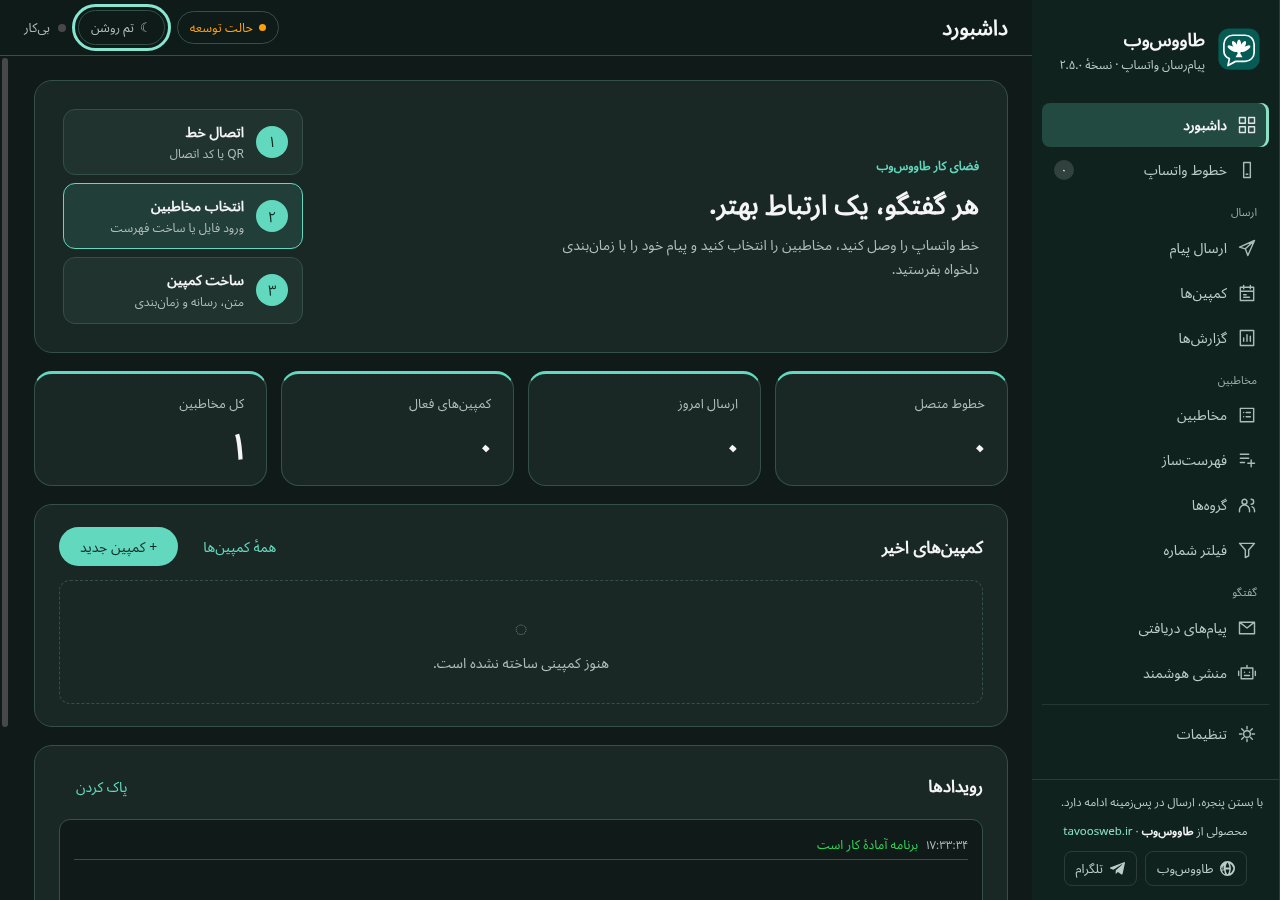The width and height of the screenshot is (1280, 900).
Task: Click the chart icon beside گزارش‌ها
Action: coord(1247,338)
